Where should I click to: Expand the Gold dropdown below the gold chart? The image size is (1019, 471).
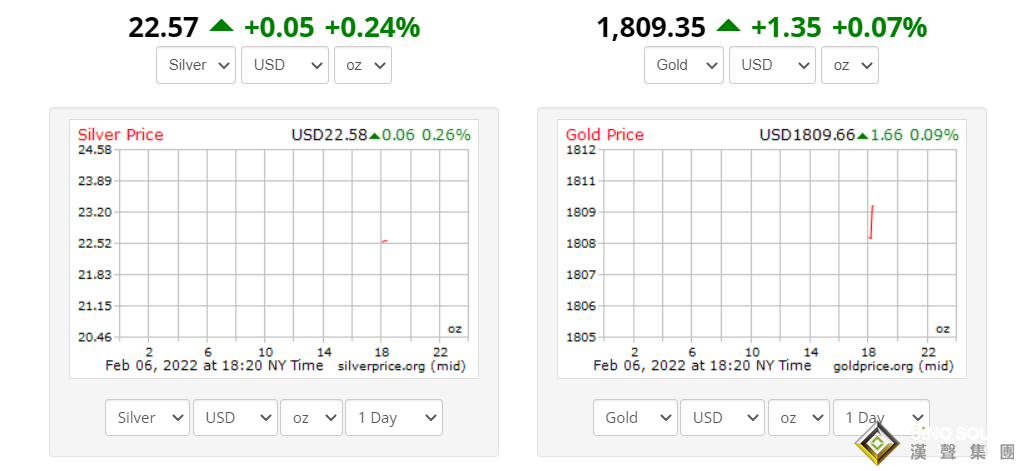click(x=634, y=418)
